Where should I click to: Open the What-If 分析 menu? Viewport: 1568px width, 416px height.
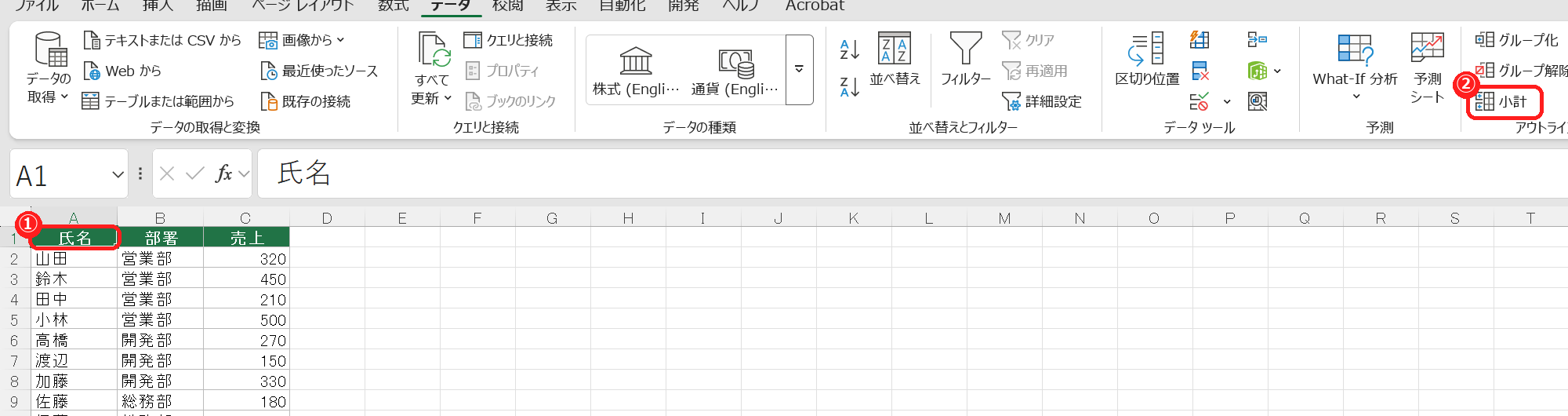click(1355, 67)
